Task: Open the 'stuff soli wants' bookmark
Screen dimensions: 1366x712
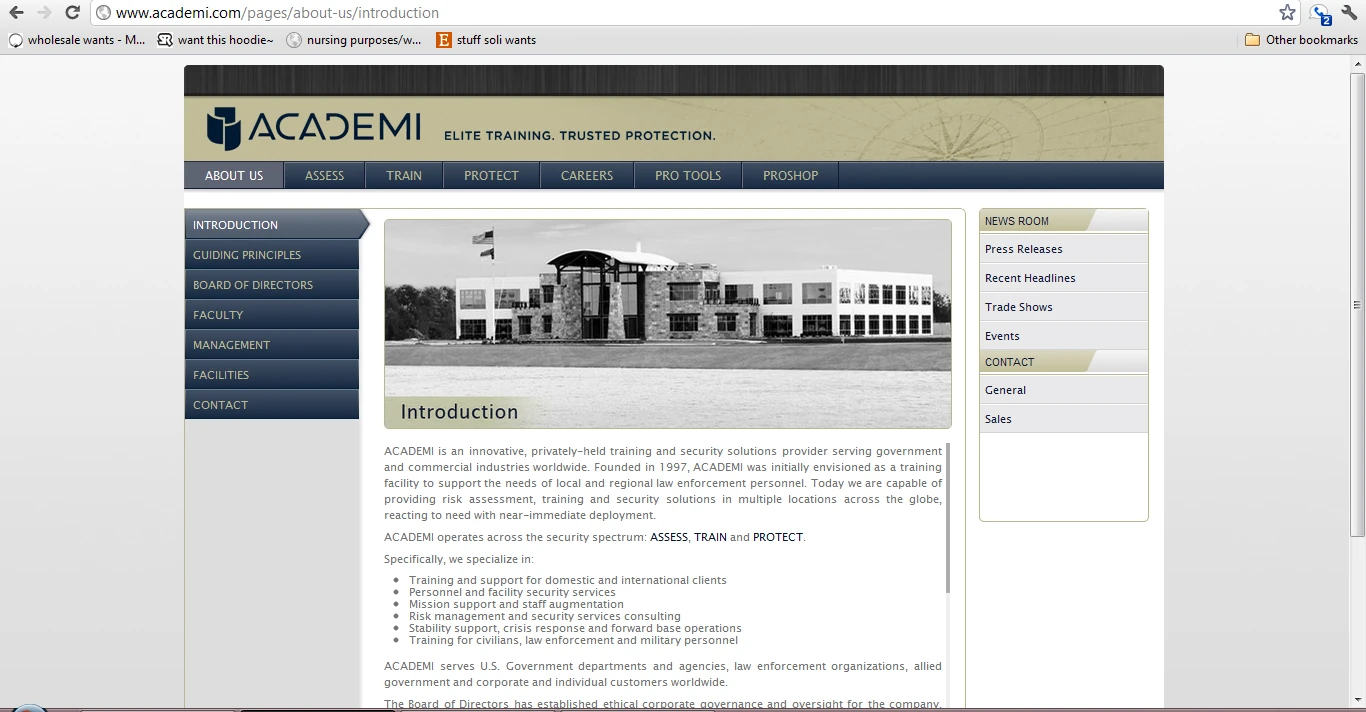Action: 487,40
